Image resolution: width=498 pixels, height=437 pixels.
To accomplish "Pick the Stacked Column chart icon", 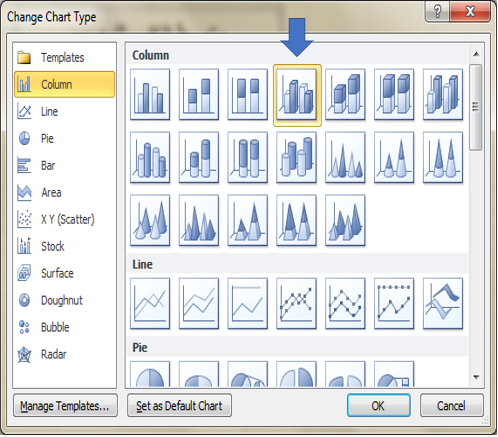I will click(x=199, y=95).
